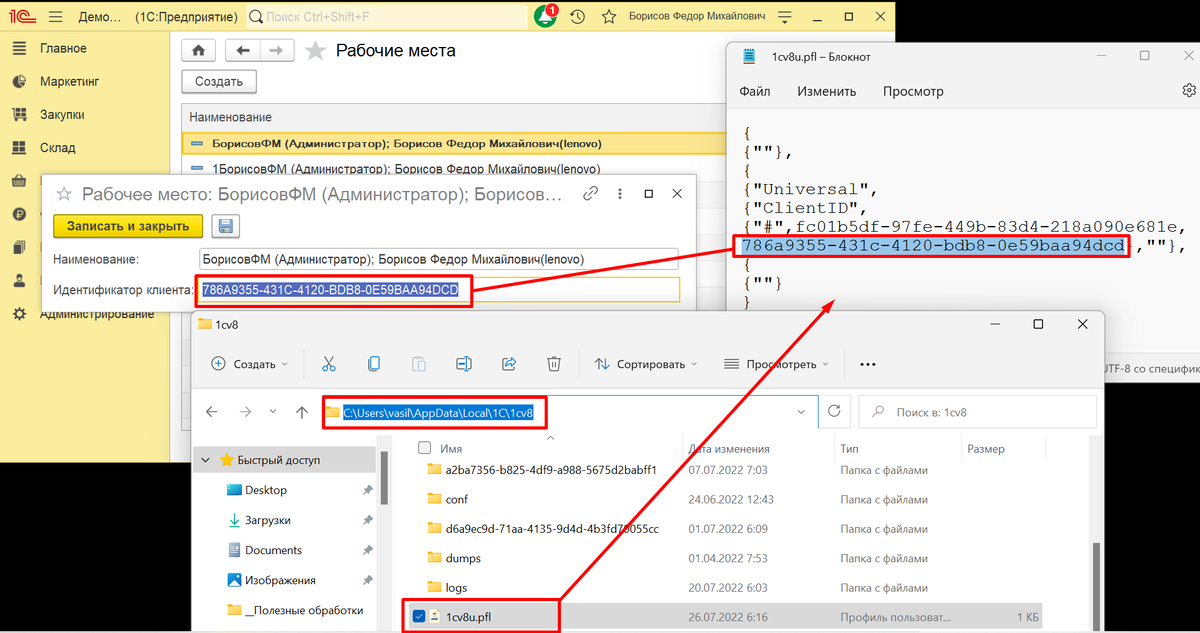Open the 1C hamburger main menu

coord(55,16)
